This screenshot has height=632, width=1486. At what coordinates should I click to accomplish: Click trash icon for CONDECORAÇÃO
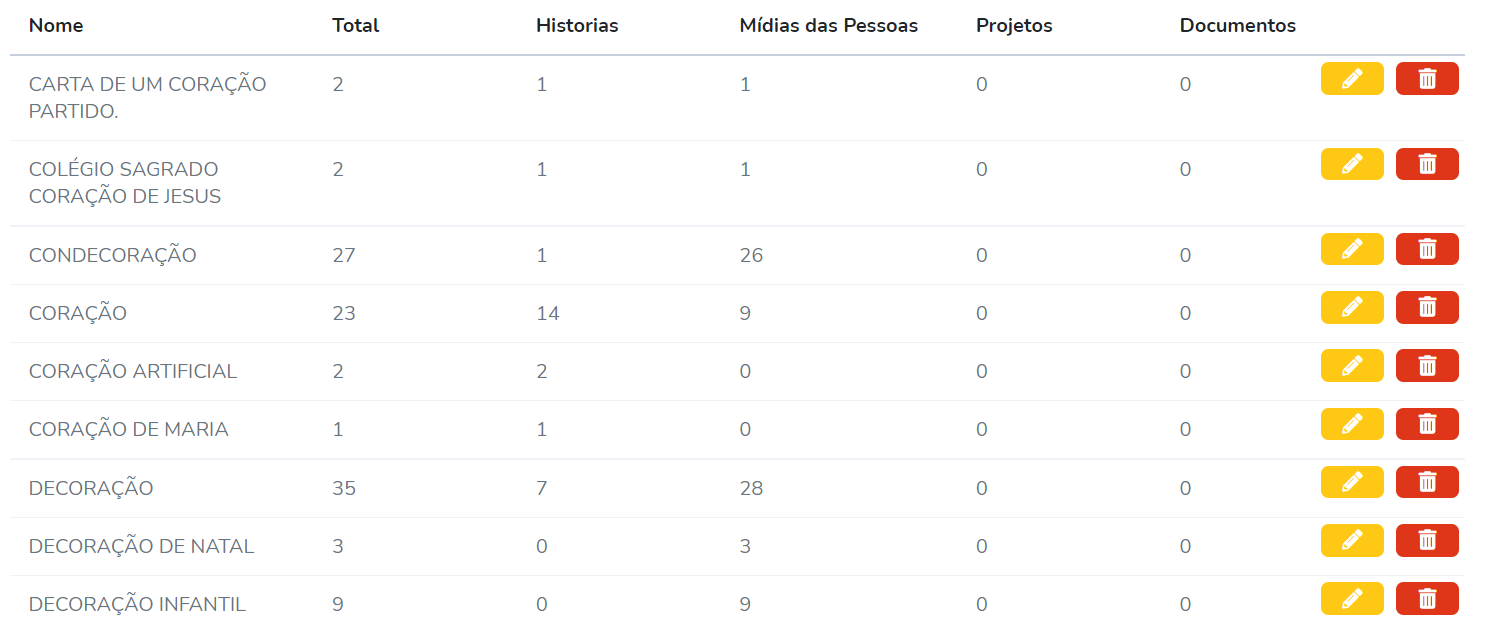[x=1427, y=249]
